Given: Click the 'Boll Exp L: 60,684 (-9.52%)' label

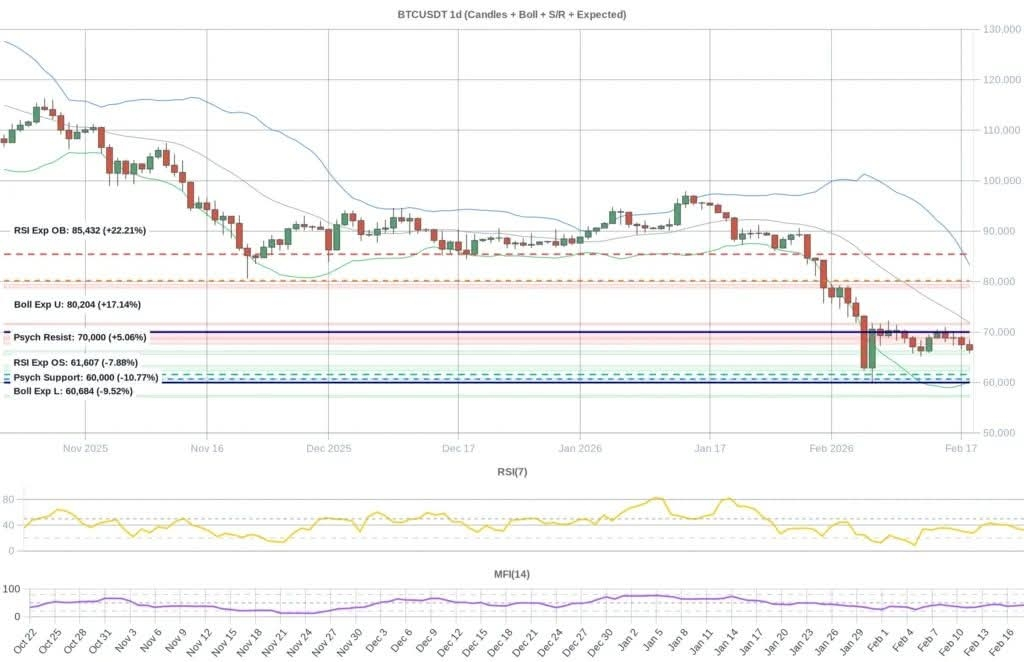Looking at the screenshot, I should pyautogui.click(x=73, y=391).
